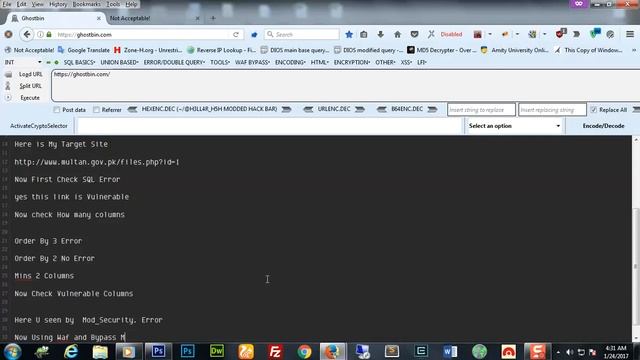This screenshot has height=360, width=640.
Task: Click the multan.gov.pk URL text line
Action: (x=97, y=162)
